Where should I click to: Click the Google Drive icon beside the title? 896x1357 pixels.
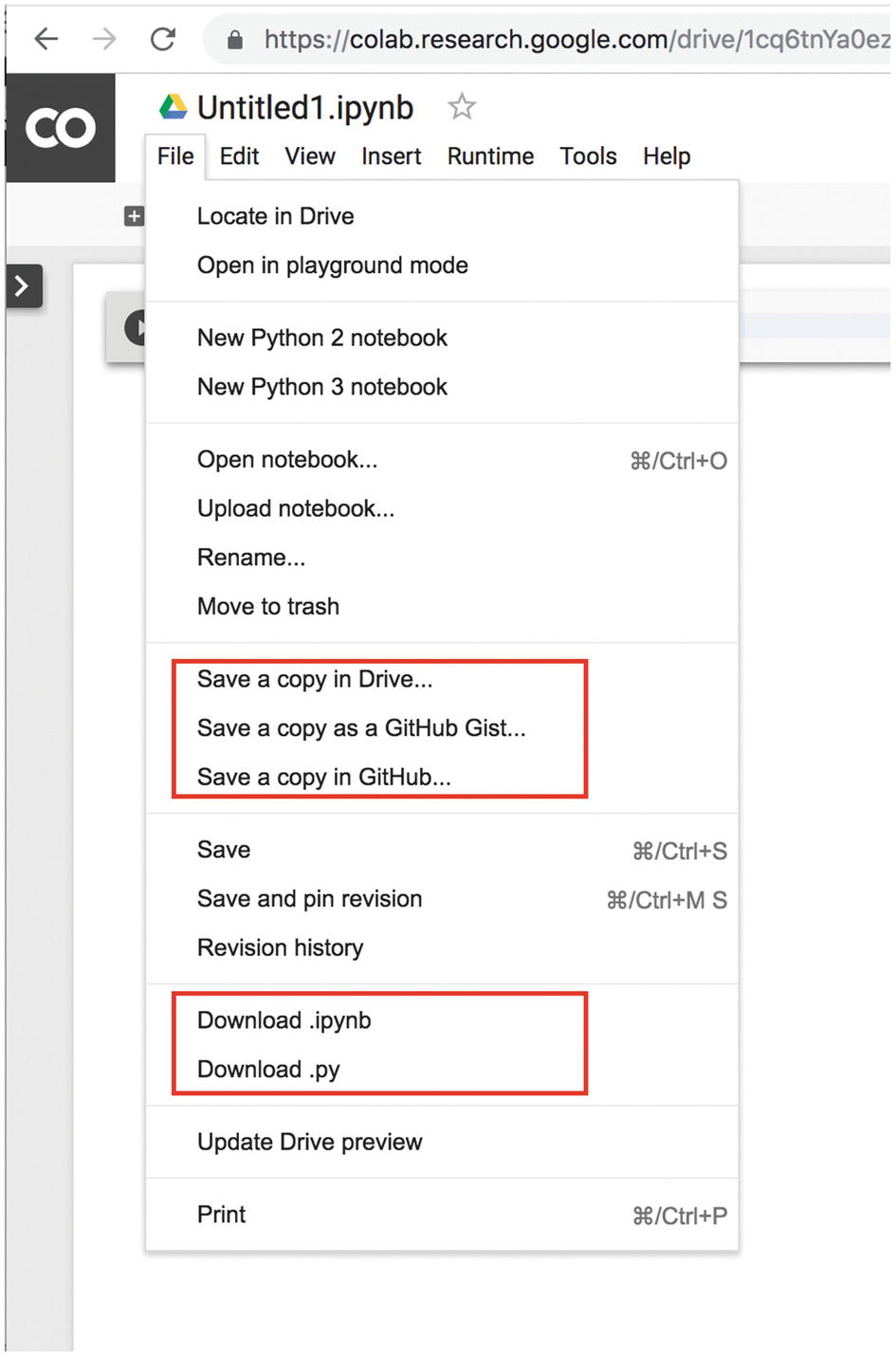click(173, 107)
